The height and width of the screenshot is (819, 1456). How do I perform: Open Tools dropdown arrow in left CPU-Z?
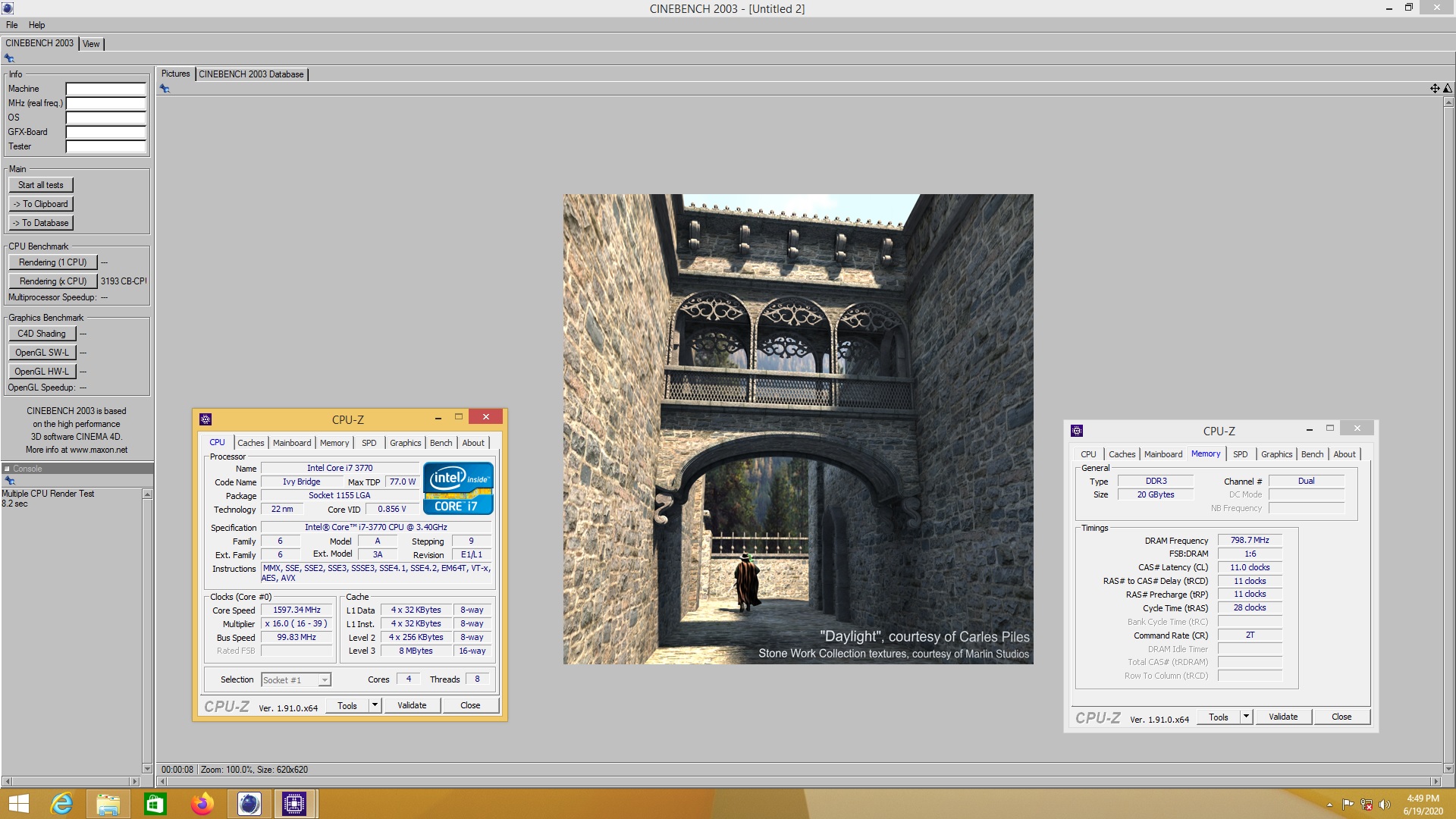tap(374, 705)
